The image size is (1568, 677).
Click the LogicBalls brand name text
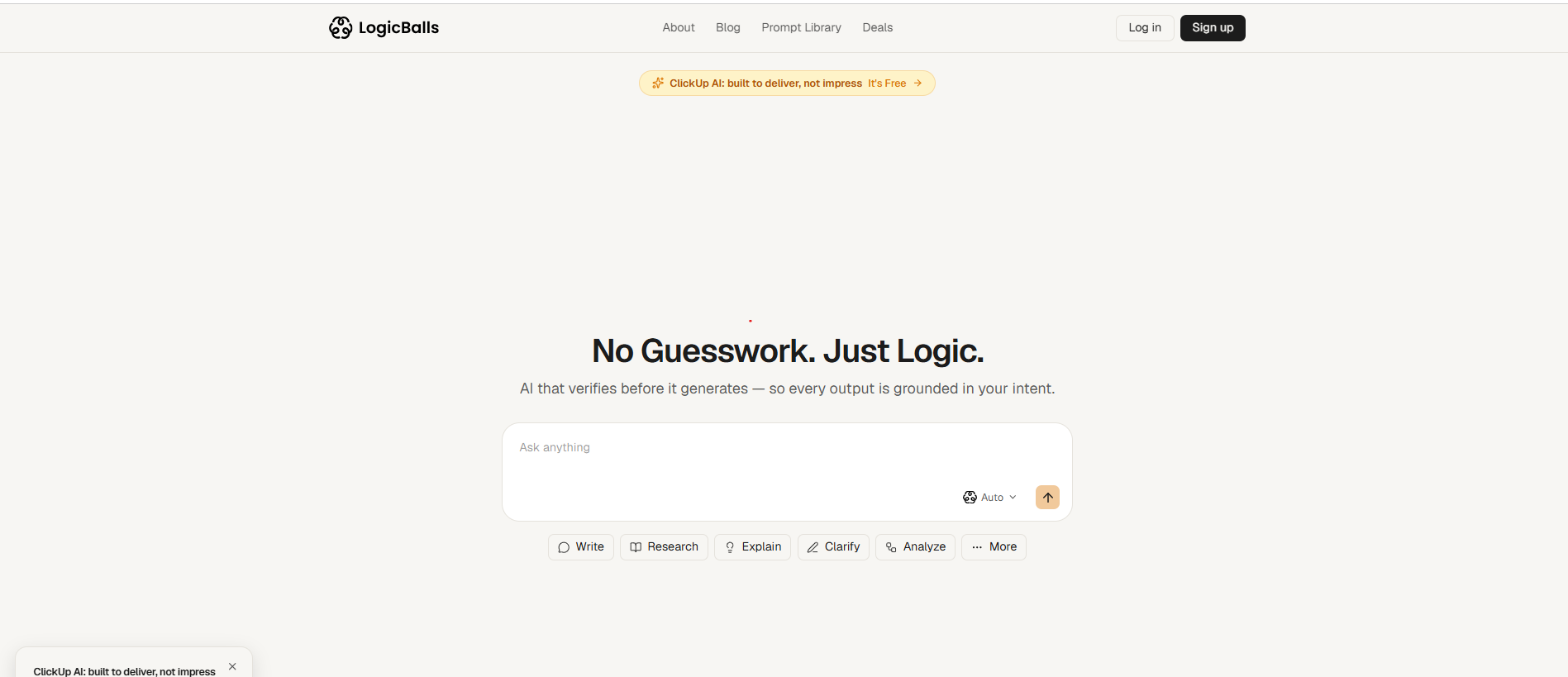tap(398, 27)
